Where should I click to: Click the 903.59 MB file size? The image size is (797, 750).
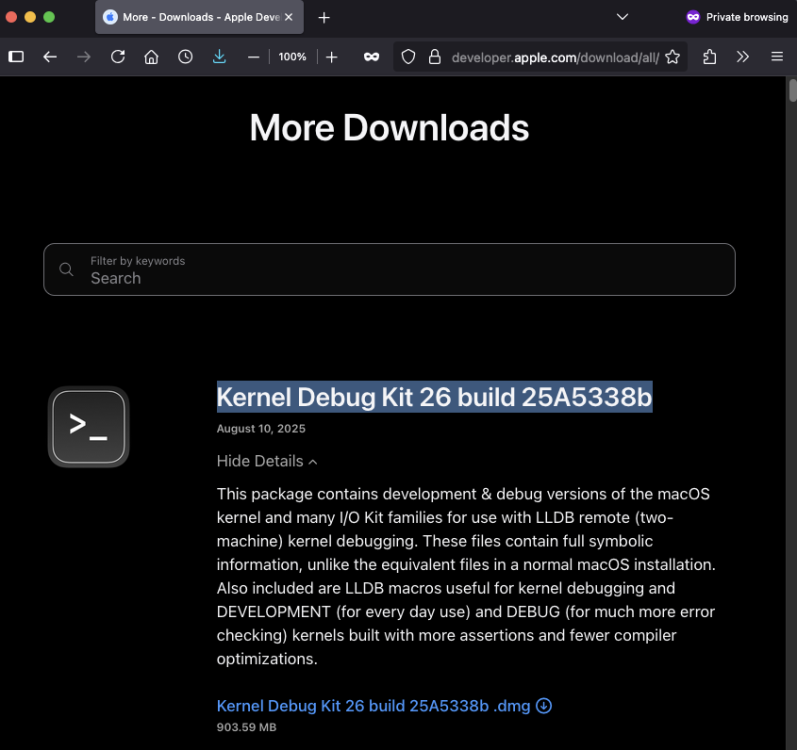(247, 727)
